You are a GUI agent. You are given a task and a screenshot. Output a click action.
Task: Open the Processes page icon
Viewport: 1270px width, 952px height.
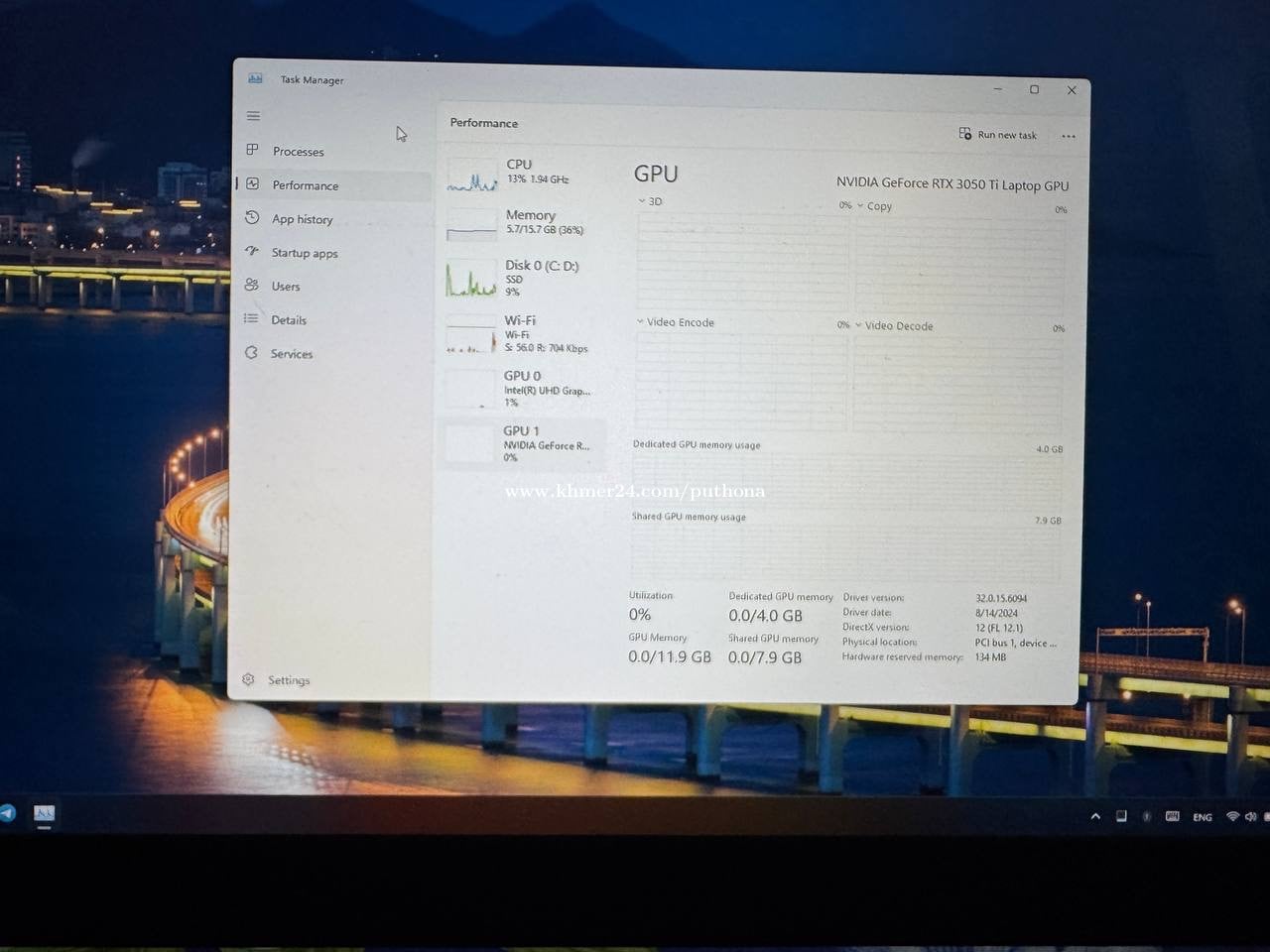[x=252, y=150]
